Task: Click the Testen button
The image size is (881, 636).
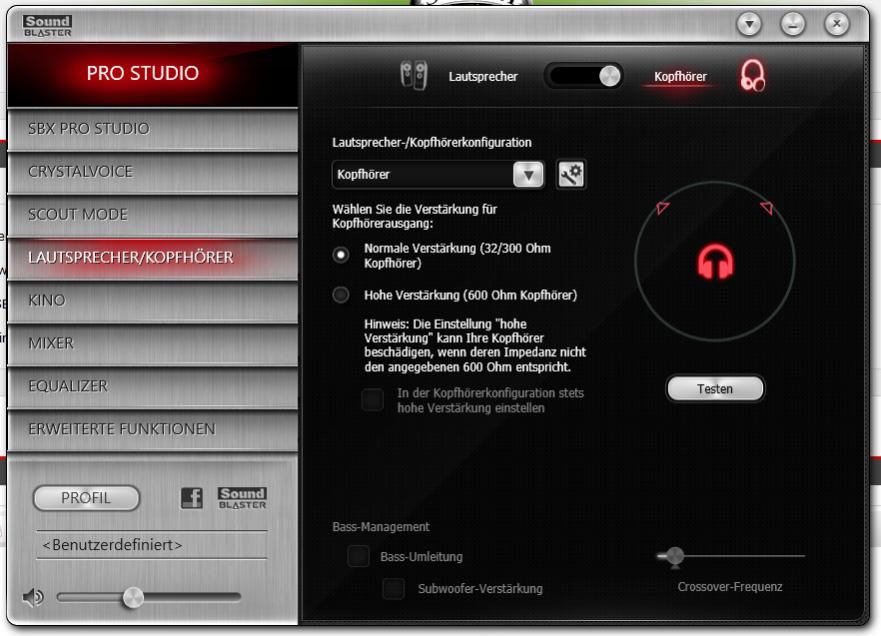Action: (x=715, y=389)
